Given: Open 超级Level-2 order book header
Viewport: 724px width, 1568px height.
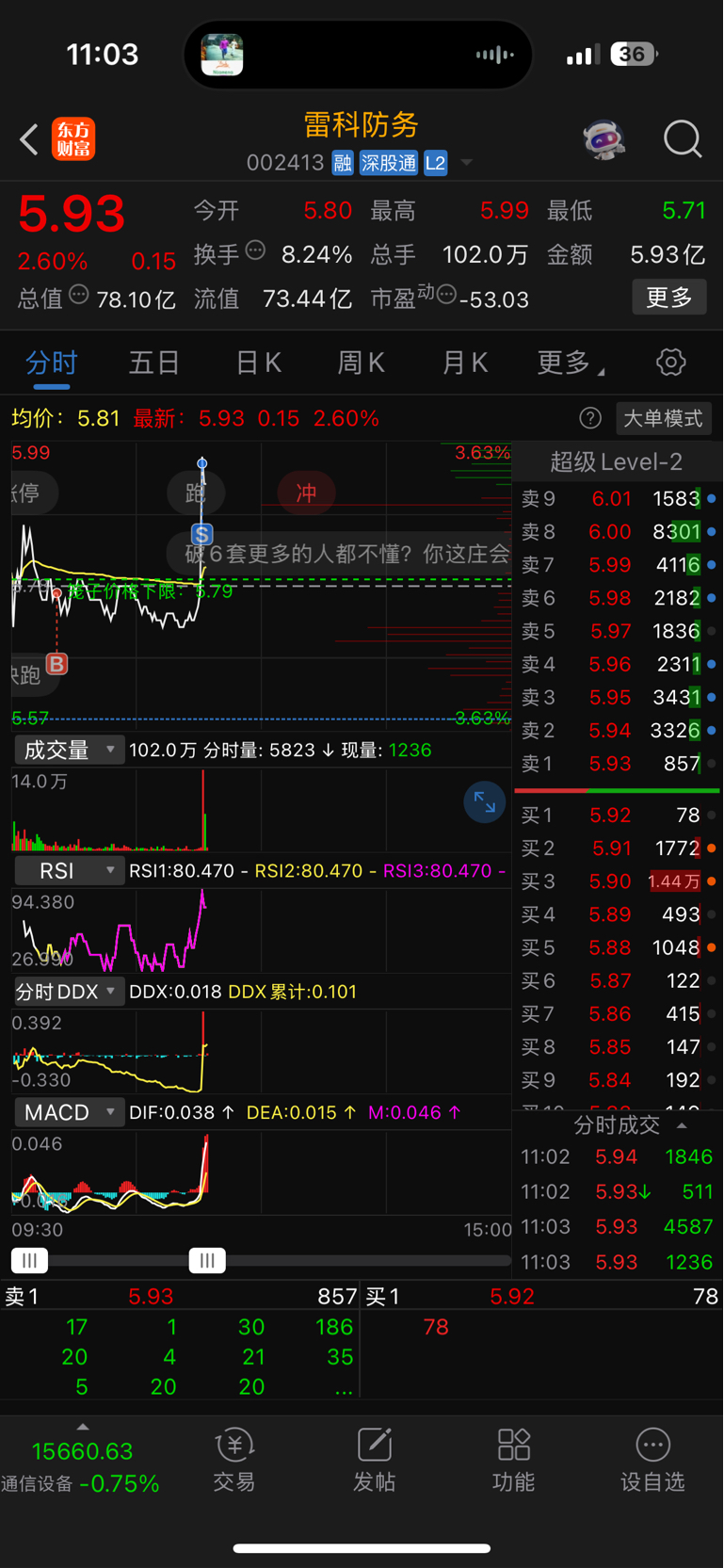Looking at the screenshot, I should pyautogui.click(x=617, y=461).
